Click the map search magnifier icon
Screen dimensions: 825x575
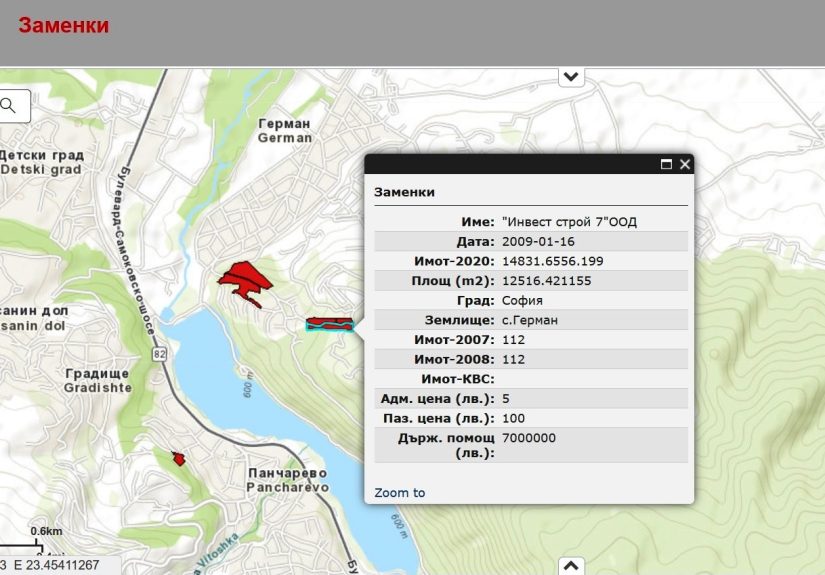[x=10, y=105]
